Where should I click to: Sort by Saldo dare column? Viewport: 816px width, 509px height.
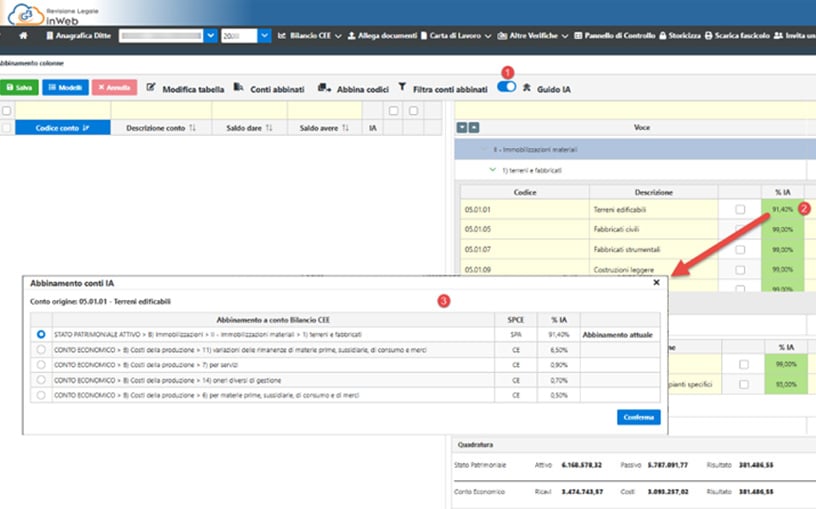click(x=249, y=128)
